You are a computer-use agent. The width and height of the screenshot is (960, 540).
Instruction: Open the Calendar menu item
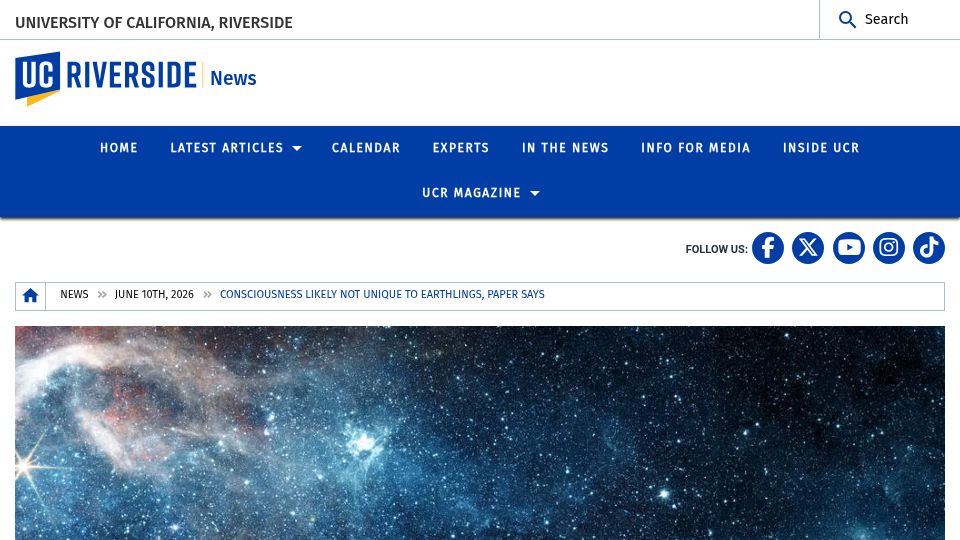(x=366, y=148)
